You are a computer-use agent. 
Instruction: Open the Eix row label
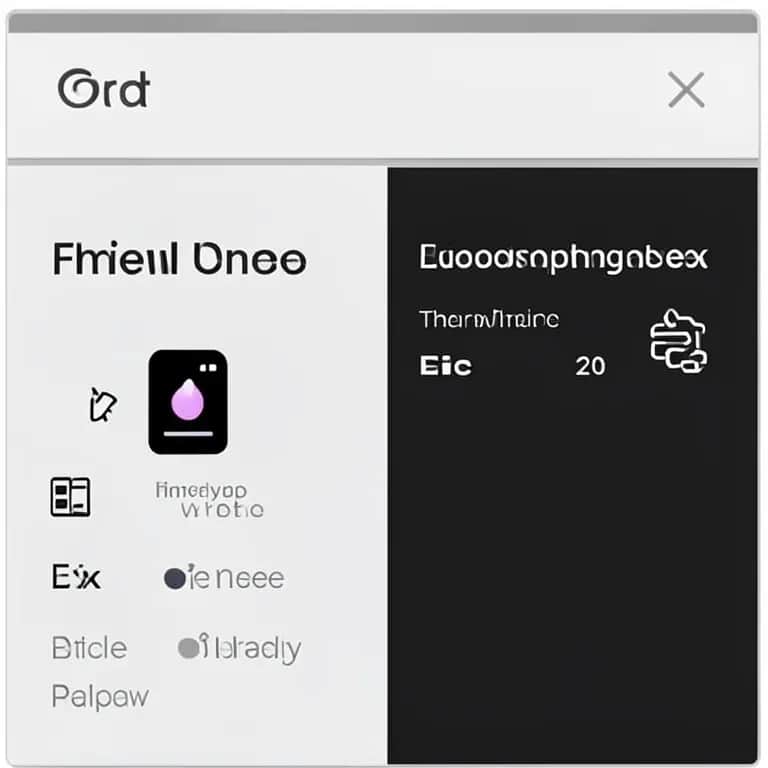(x=76, y=578)
